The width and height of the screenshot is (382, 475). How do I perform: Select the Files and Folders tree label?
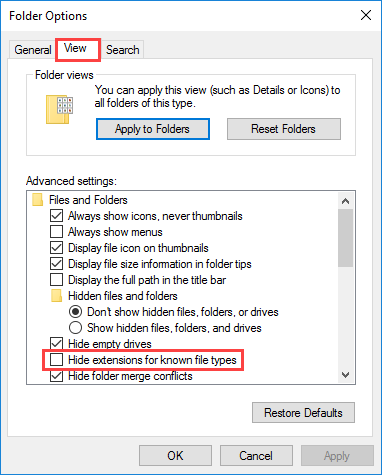[x=88, y=200]
